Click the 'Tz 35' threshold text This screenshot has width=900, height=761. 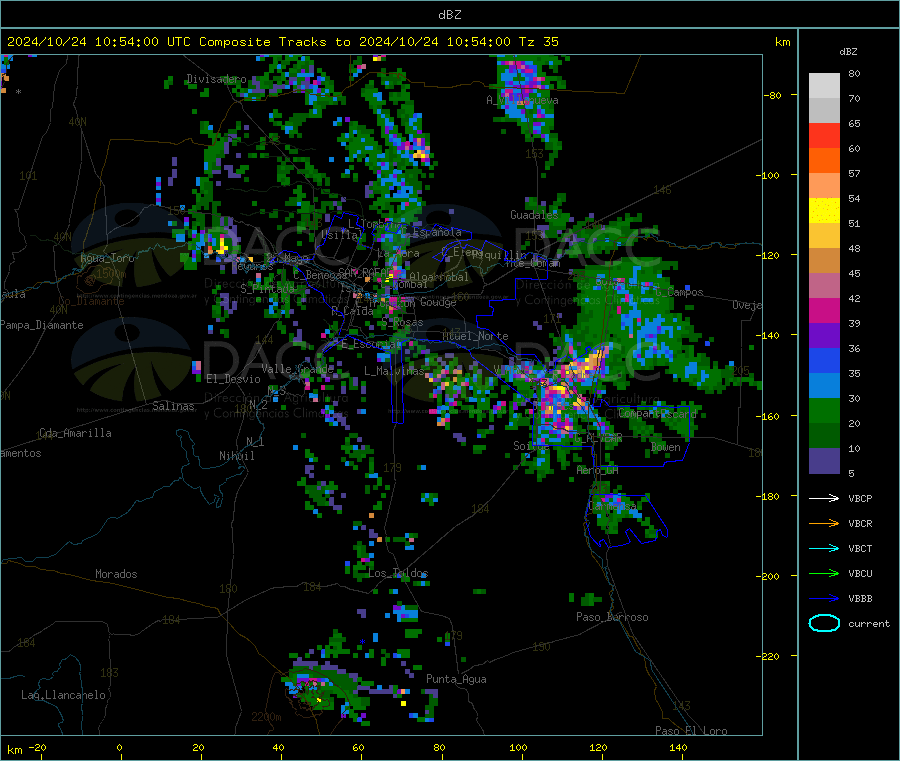tap(538, 41)
